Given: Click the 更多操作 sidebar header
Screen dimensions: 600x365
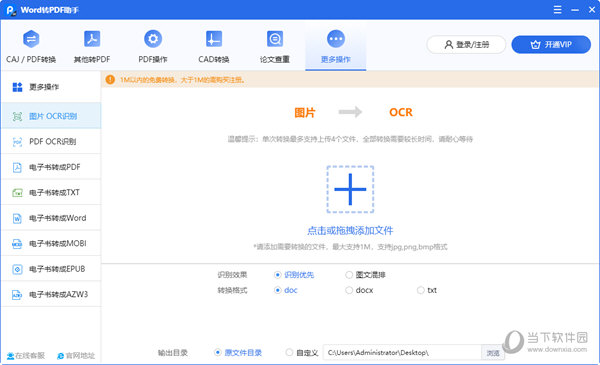Looking at the screenshot, I should 51,87.
